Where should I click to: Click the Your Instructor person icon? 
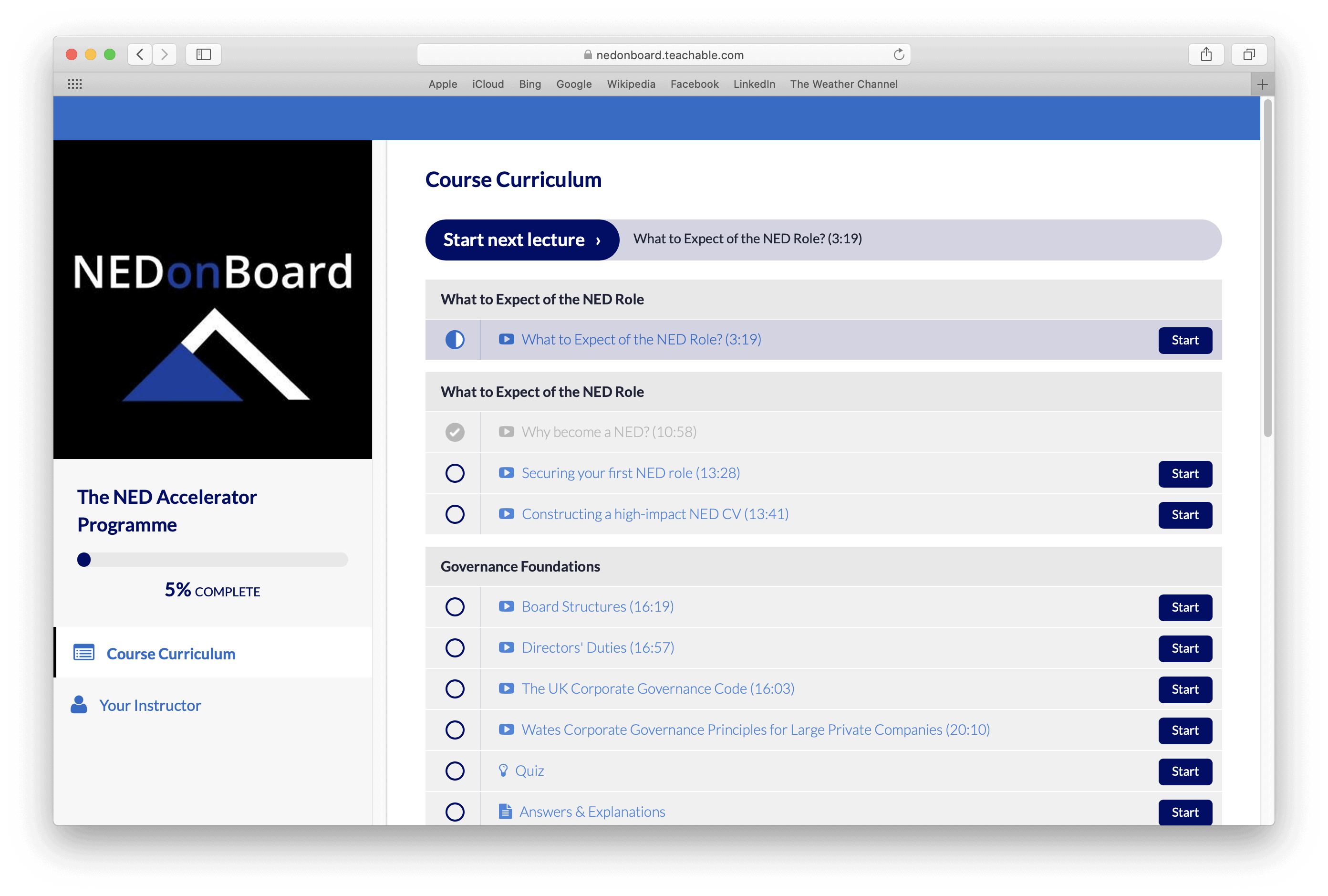click(79, 705)
